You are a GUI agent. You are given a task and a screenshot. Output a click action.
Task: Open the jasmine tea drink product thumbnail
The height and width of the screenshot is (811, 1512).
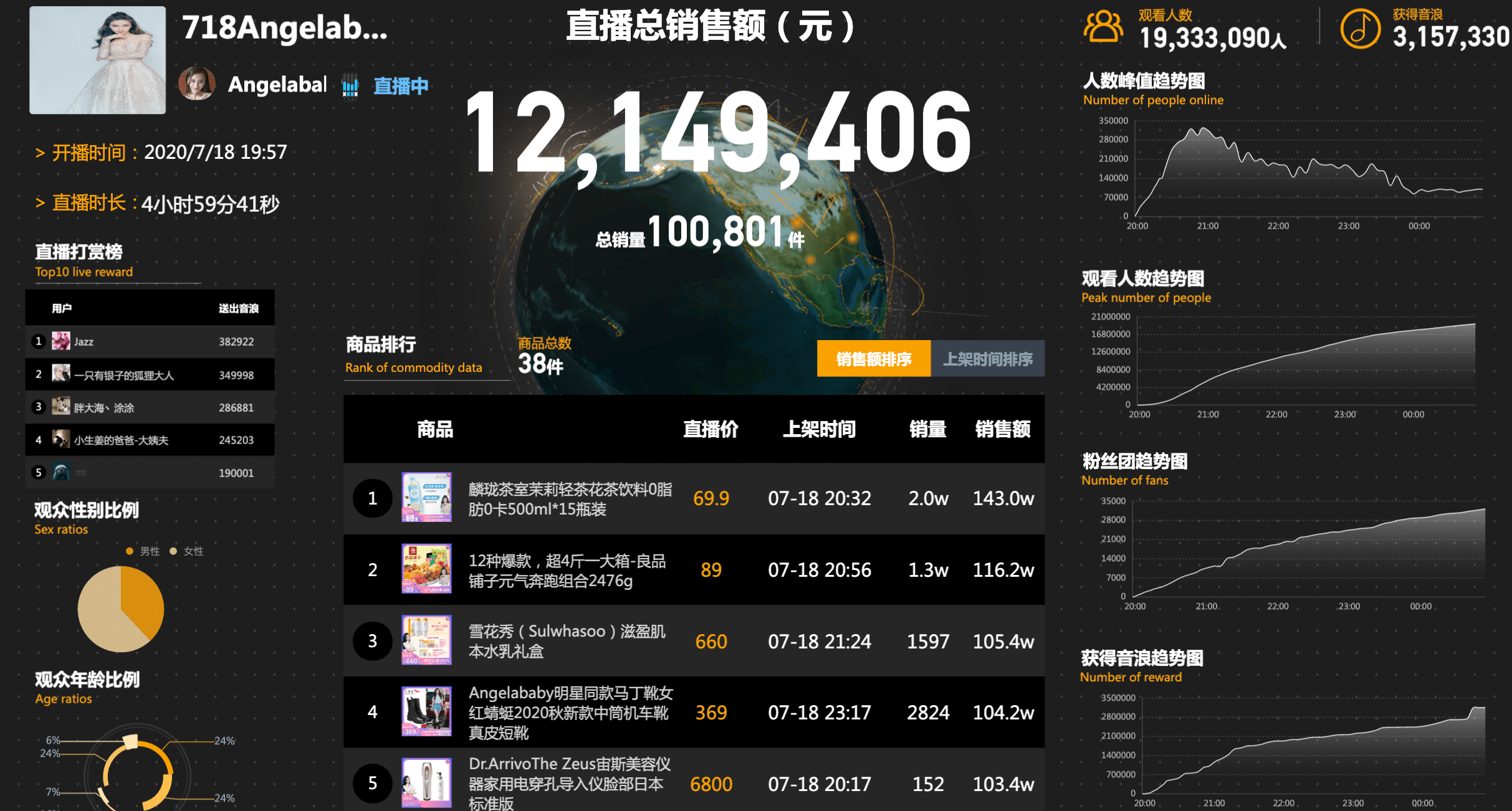tap(426, 497)
